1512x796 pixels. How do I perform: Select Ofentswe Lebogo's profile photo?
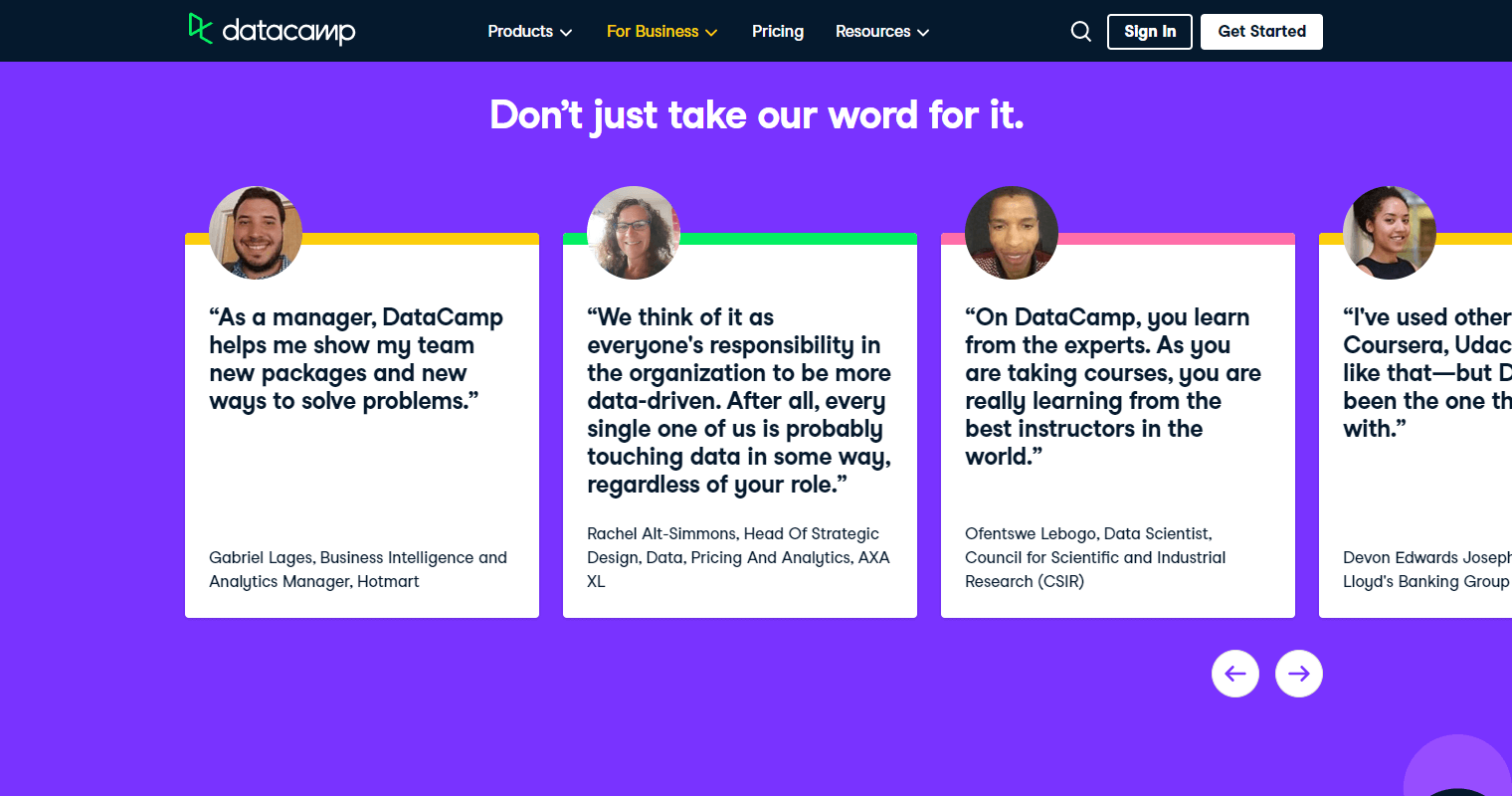click(1012, 233)
